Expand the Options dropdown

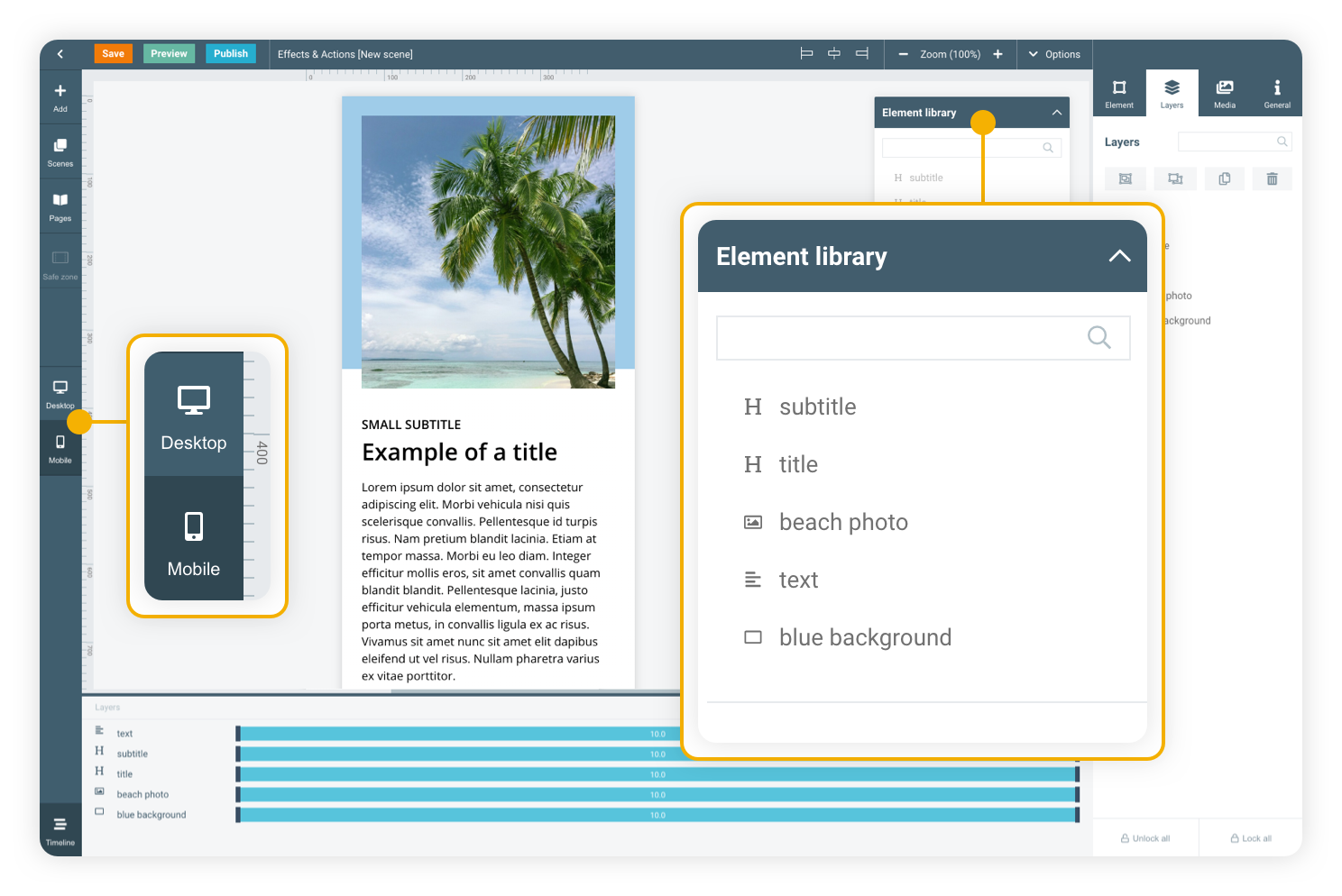[1054, 54]
